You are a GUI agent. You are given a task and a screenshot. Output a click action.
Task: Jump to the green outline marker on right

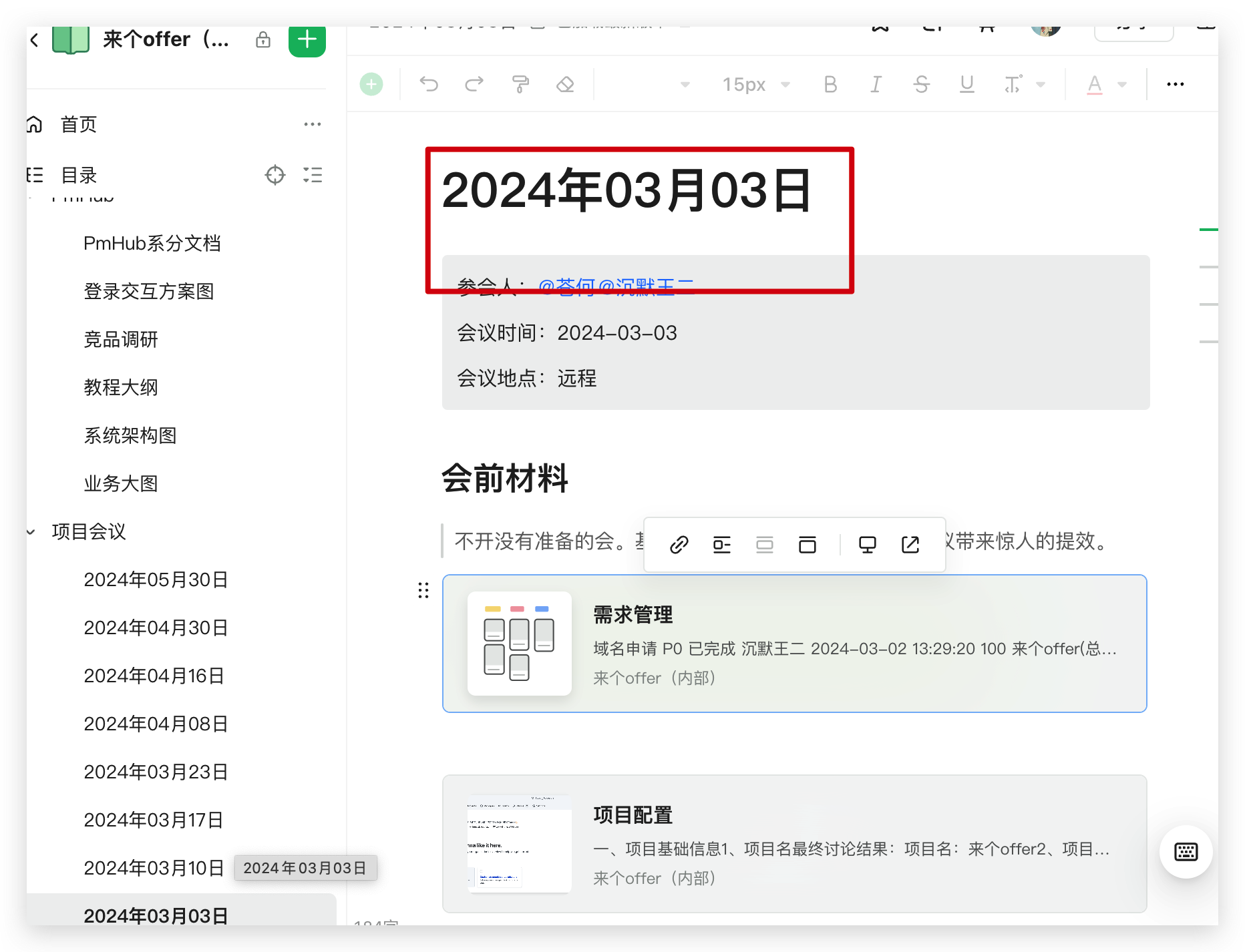click(1208, 230)
